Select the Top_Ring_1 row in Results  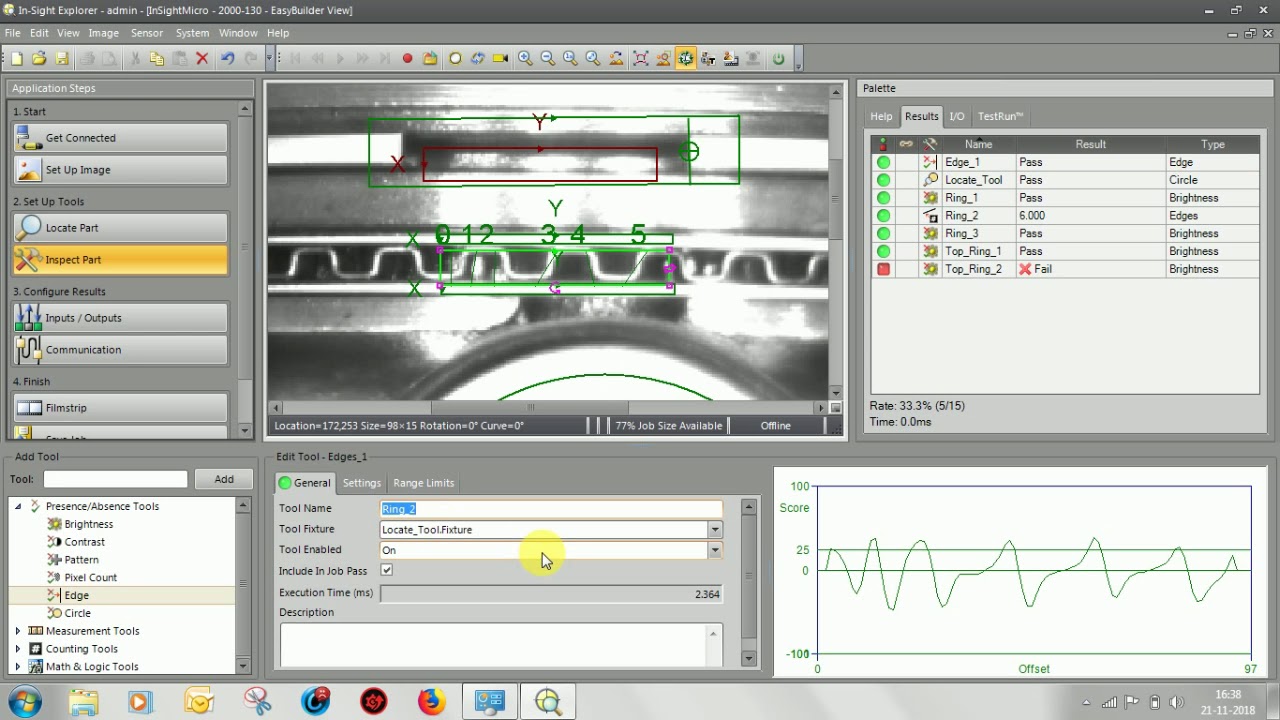click(x=1065, y=252)
